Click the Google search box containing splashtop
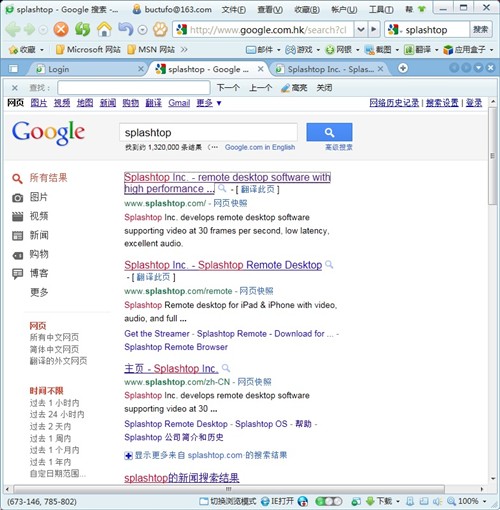The image size is (500, 510). [x=208, y=132]
